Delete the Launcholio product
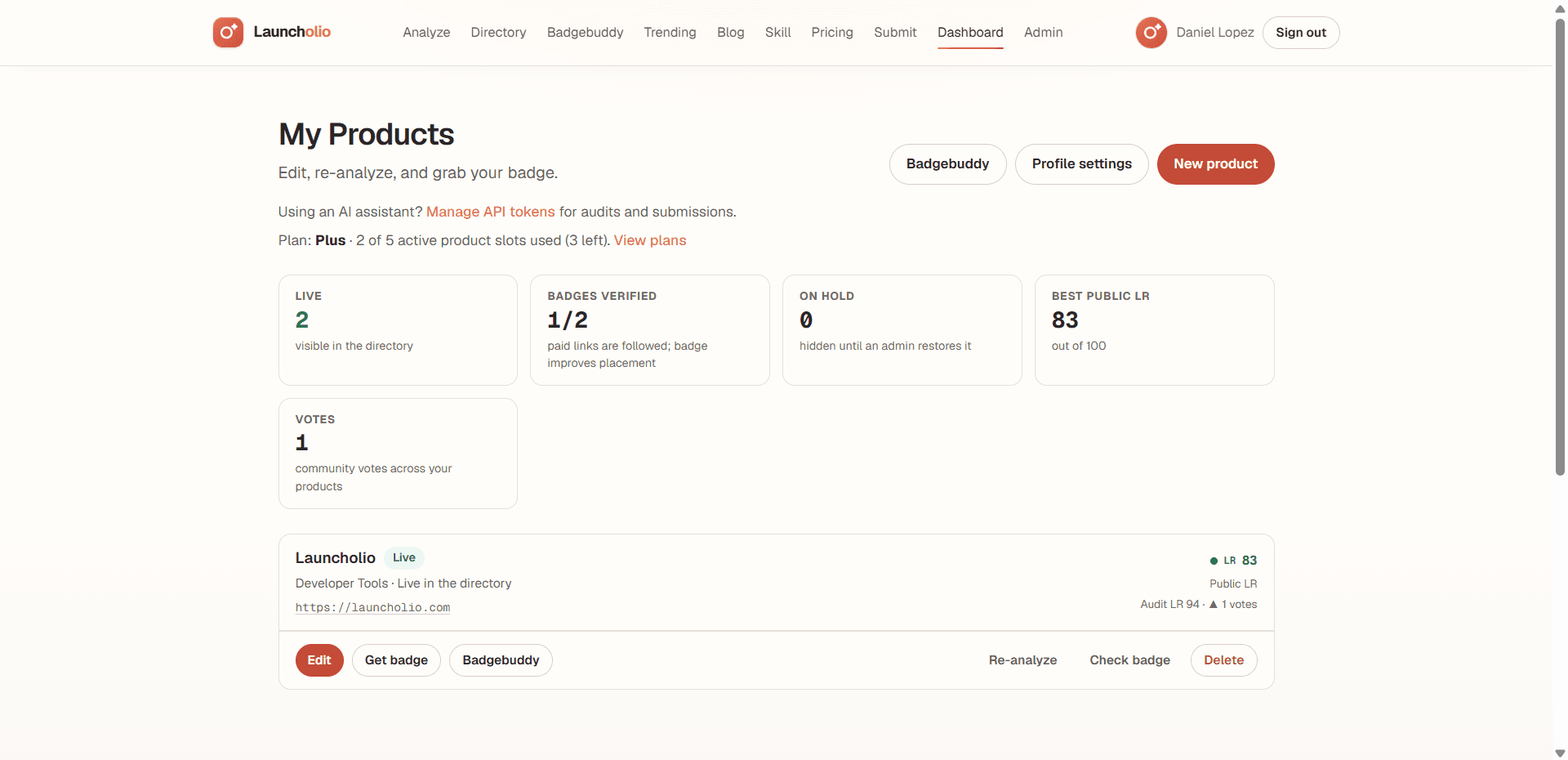 [1223, 660]
